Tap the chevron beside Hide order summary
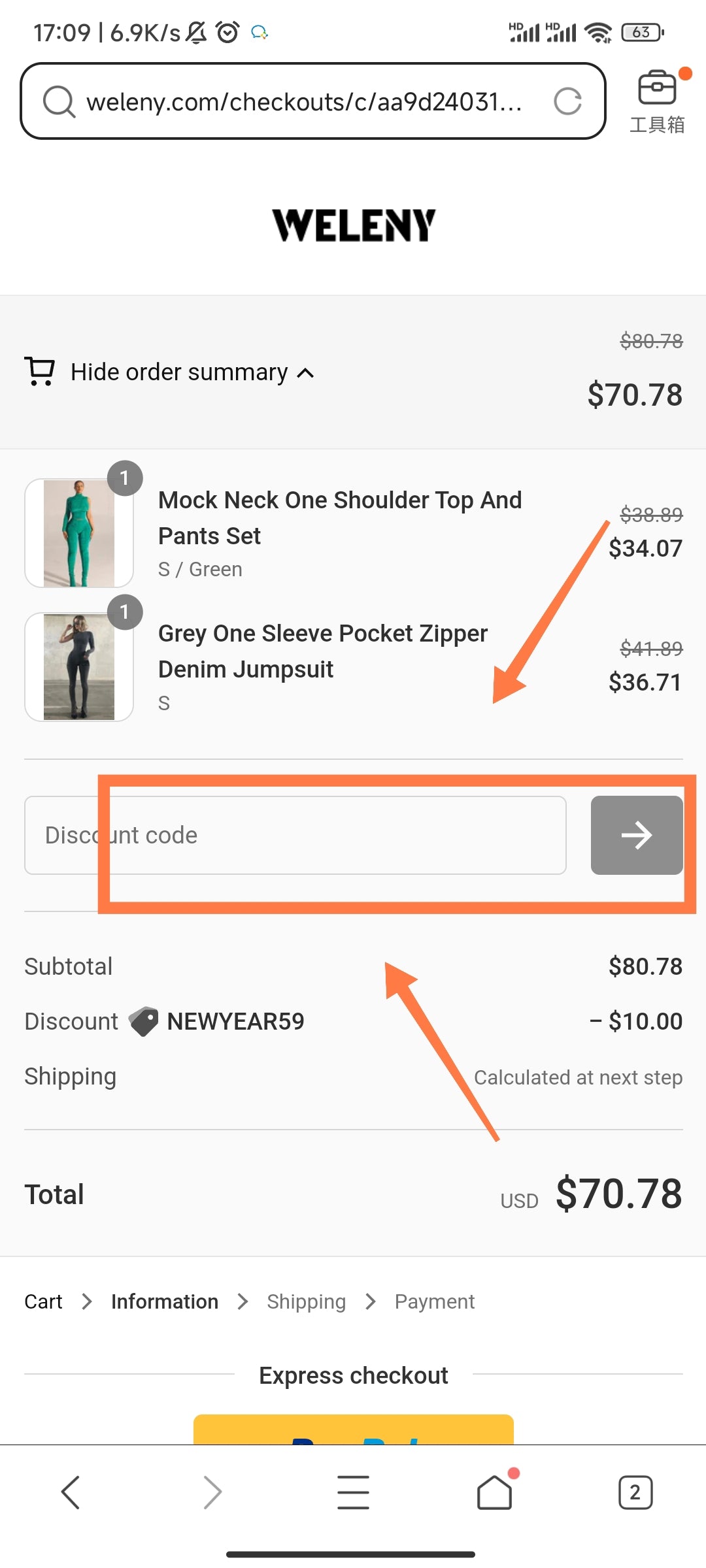Viewport: 706px width, 1568px height. click(x=305, y=373)
